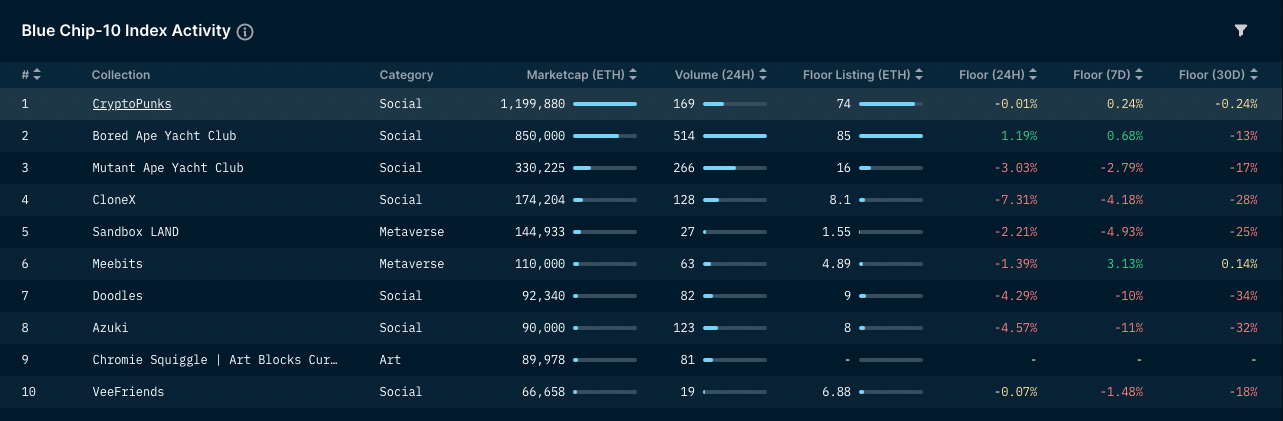Sort table by Floor Listing (ETH) header
Screen dimensions: 1283x421
click(863, 75)
